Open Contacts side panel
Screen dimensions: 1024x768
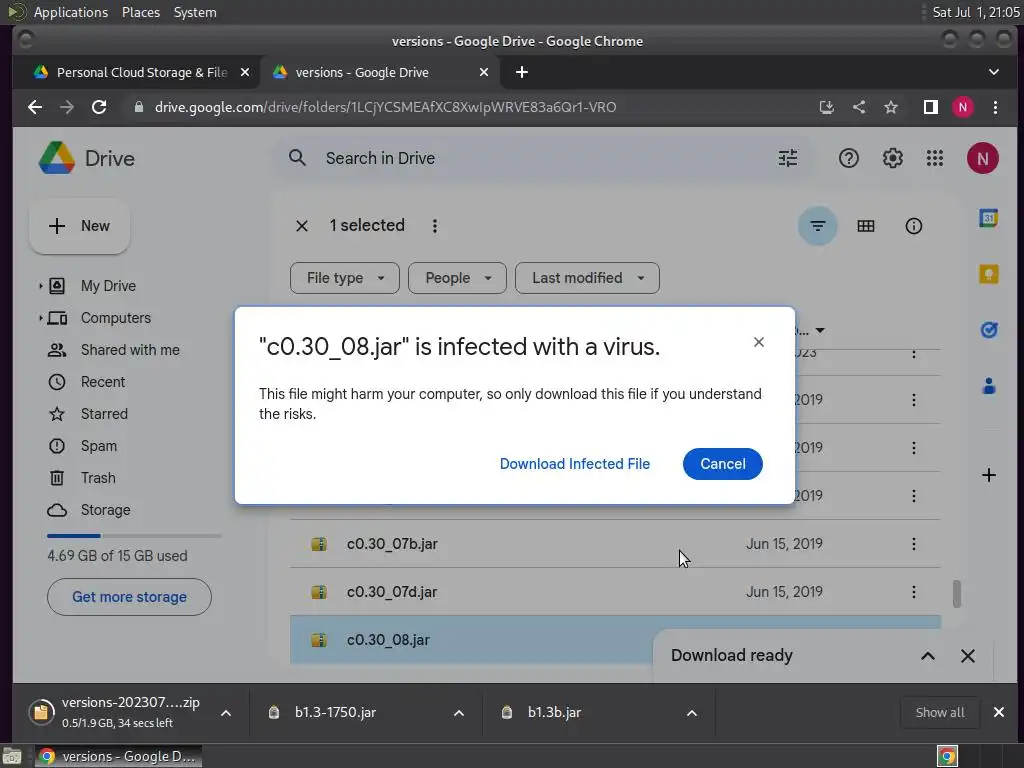click(x=988, y=387)
